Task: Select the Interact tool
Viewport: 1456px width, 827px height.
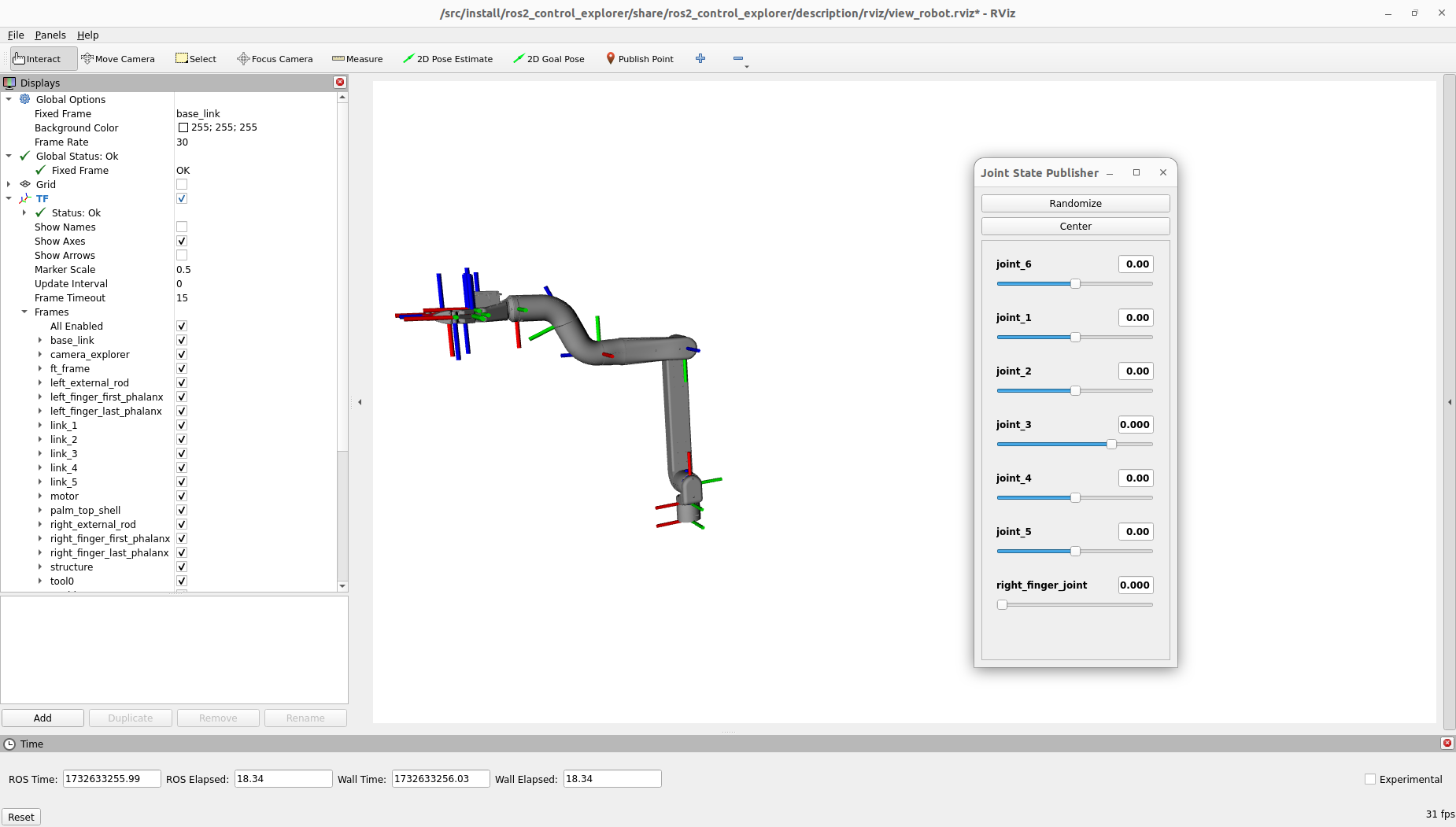Action: (37, 59)
